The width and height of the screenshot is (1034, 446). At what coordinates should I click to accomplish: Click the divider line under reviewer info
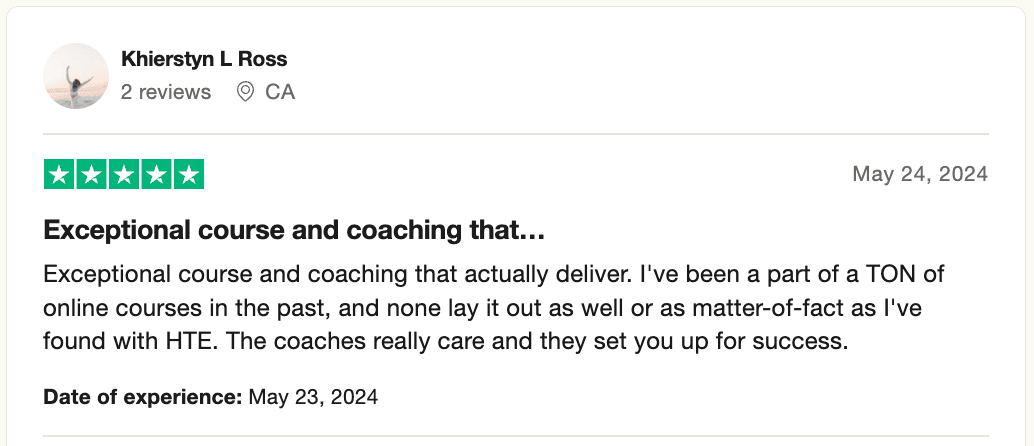516,134
